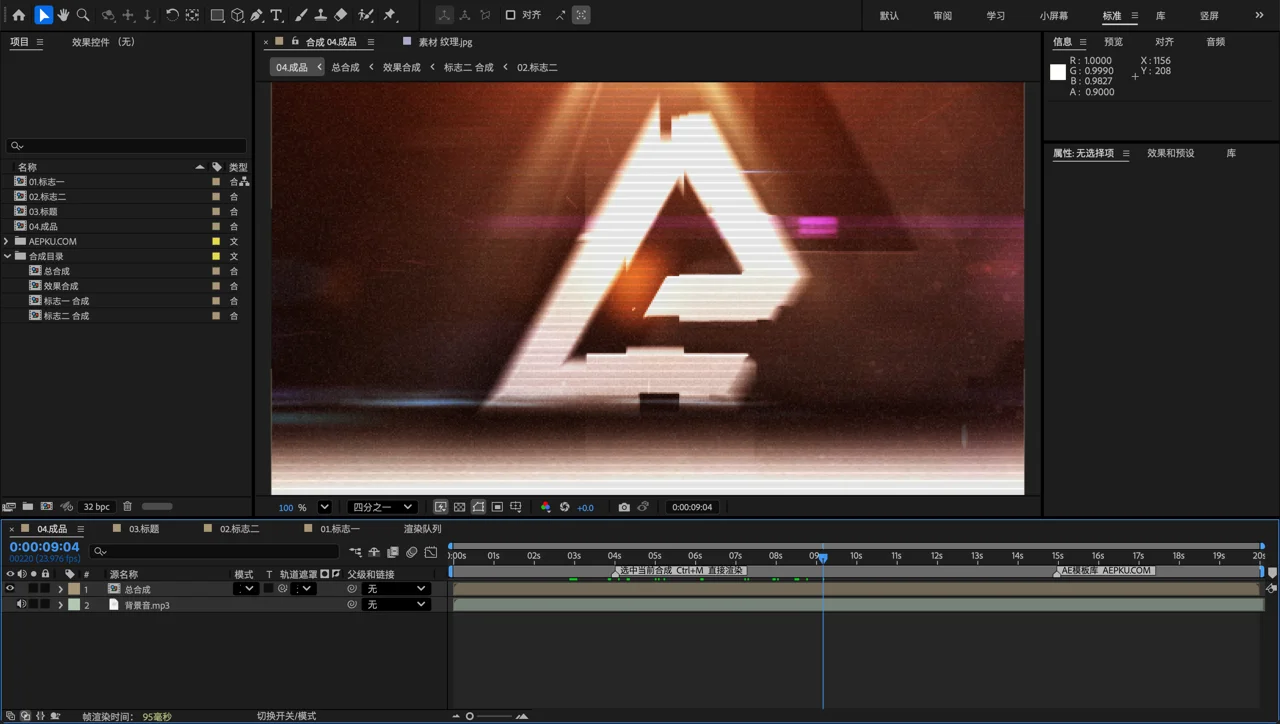Collapse the 合成目录 folder
Screen dimensions: 1280x724
(7, 256)
